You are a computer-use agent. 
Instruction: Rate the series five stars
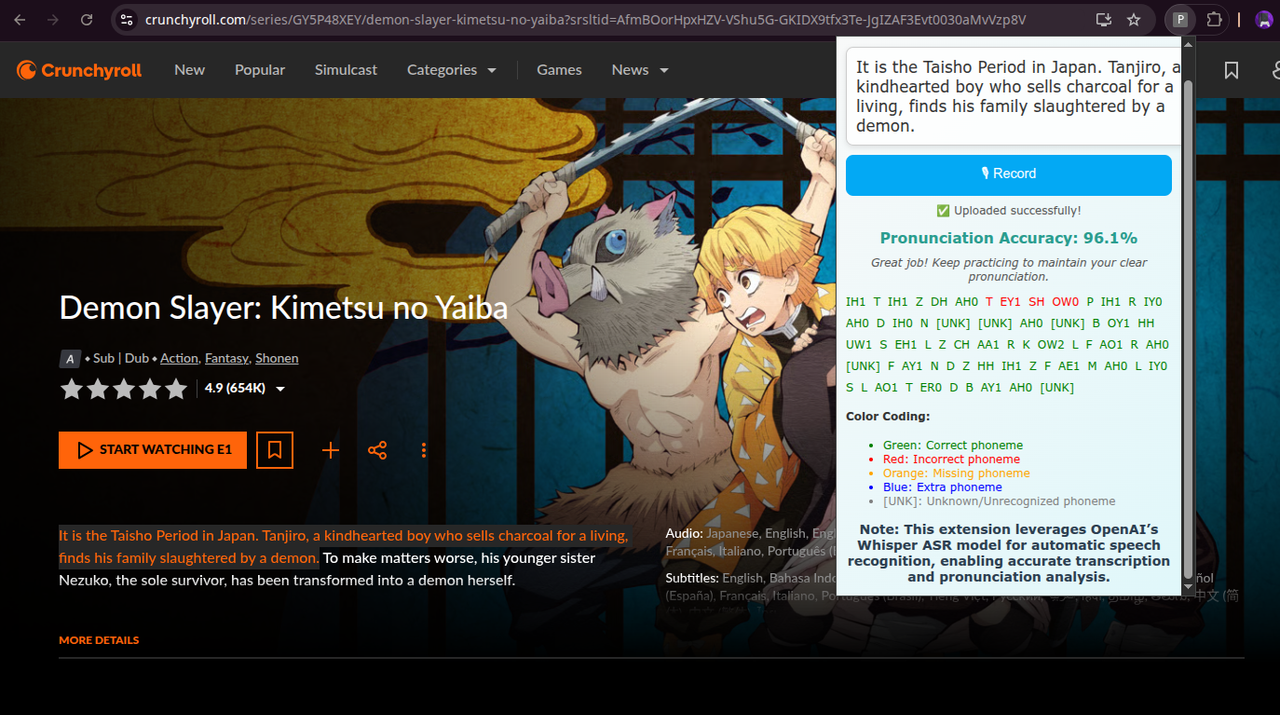pos(175,388)
